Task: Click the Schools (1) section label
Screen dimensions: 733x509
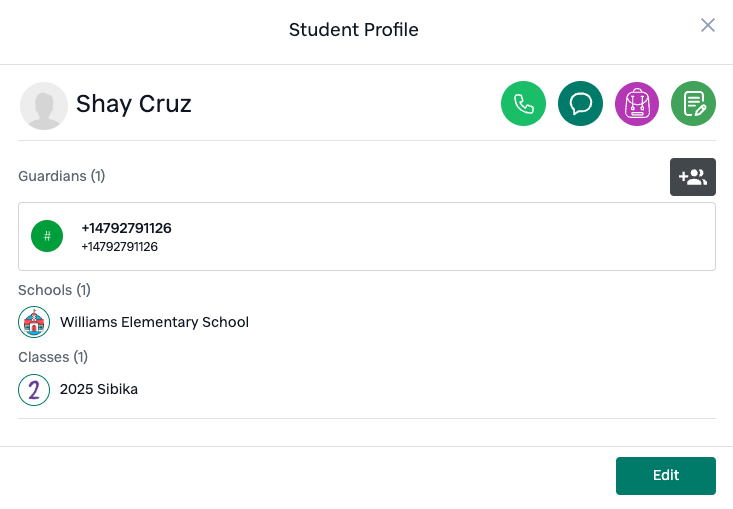Action: click(x=54, y=290)
